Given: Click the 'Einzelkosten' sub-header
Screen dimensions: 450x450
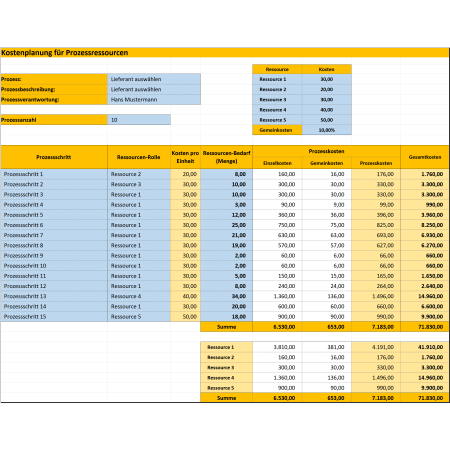Looking at the screenshot, I should click(x=277, y=163).
